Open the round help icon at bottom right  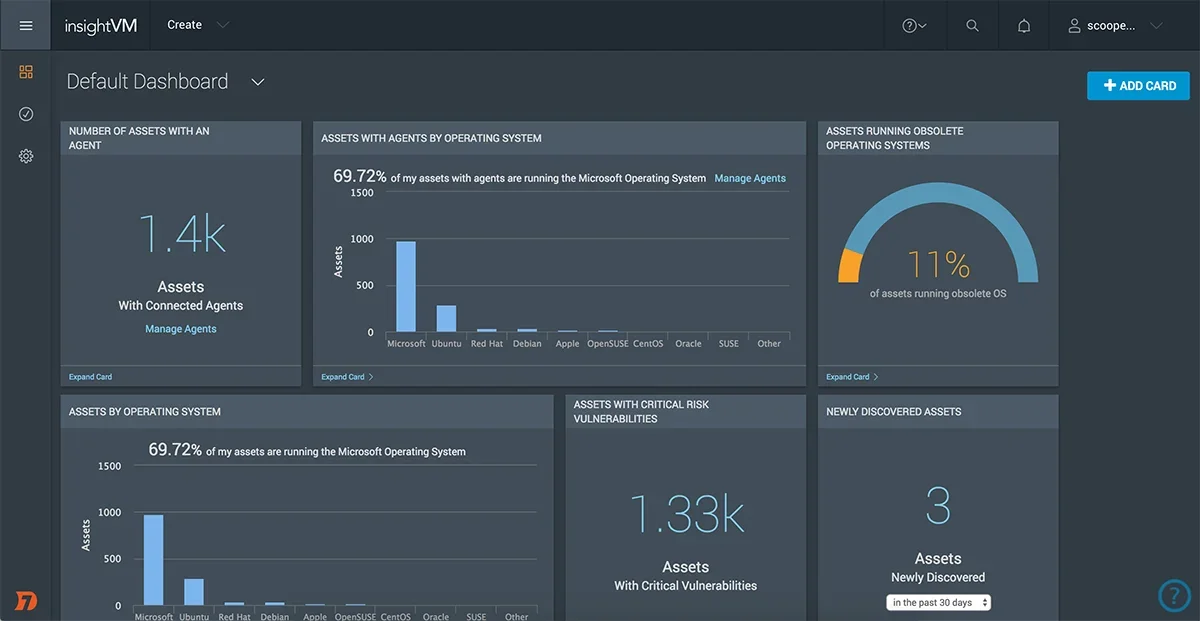(x=1175, y=596)
